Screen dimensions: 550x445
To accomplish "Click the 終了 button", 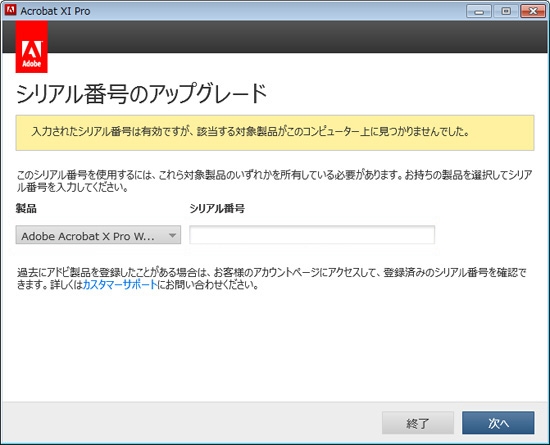I will pyautogui.click(x=418, y=423).
